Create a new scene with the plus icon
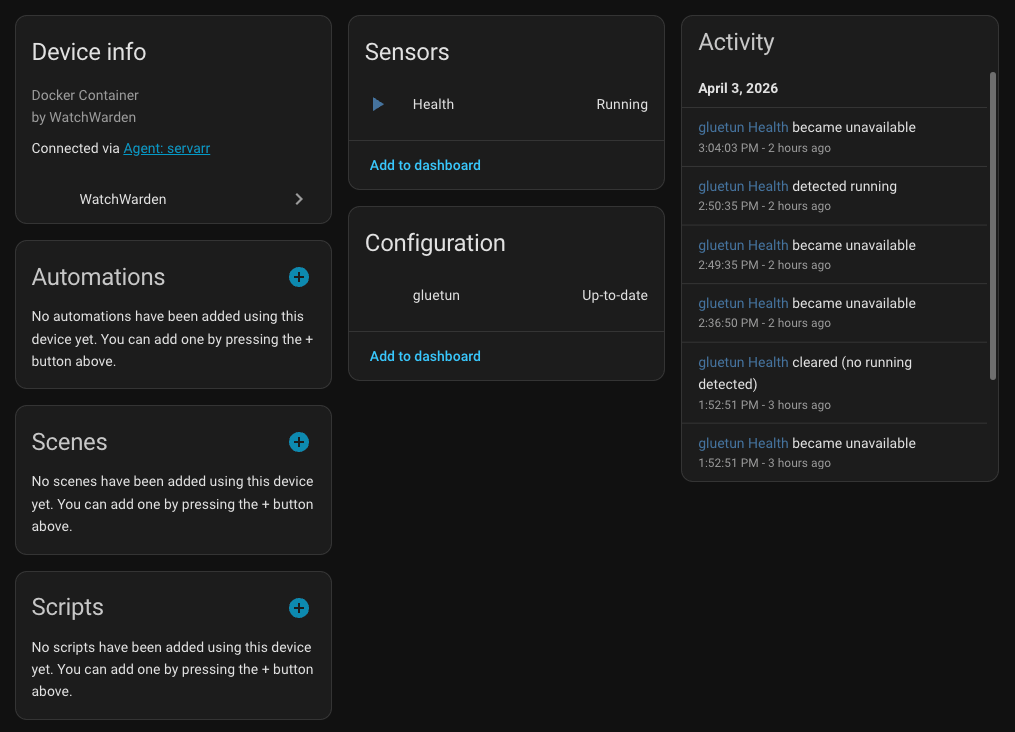Viewport: 1015px width, 732px height. 298,441
